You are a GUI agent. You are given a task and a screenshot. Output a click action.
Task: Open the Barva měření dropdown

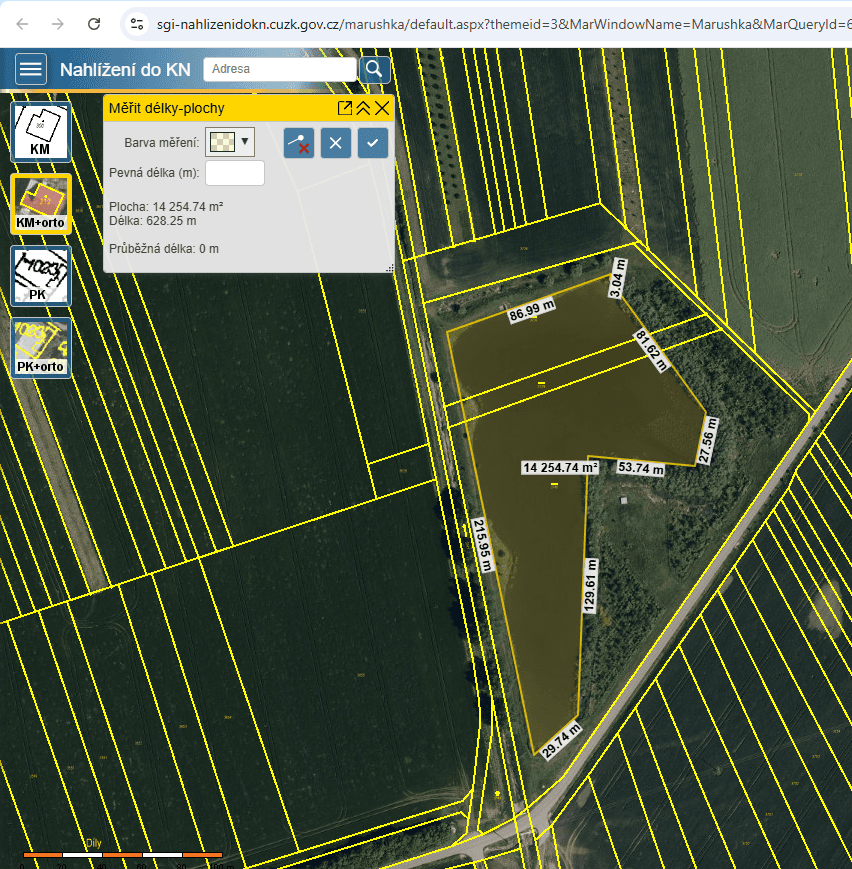(244, 143)
